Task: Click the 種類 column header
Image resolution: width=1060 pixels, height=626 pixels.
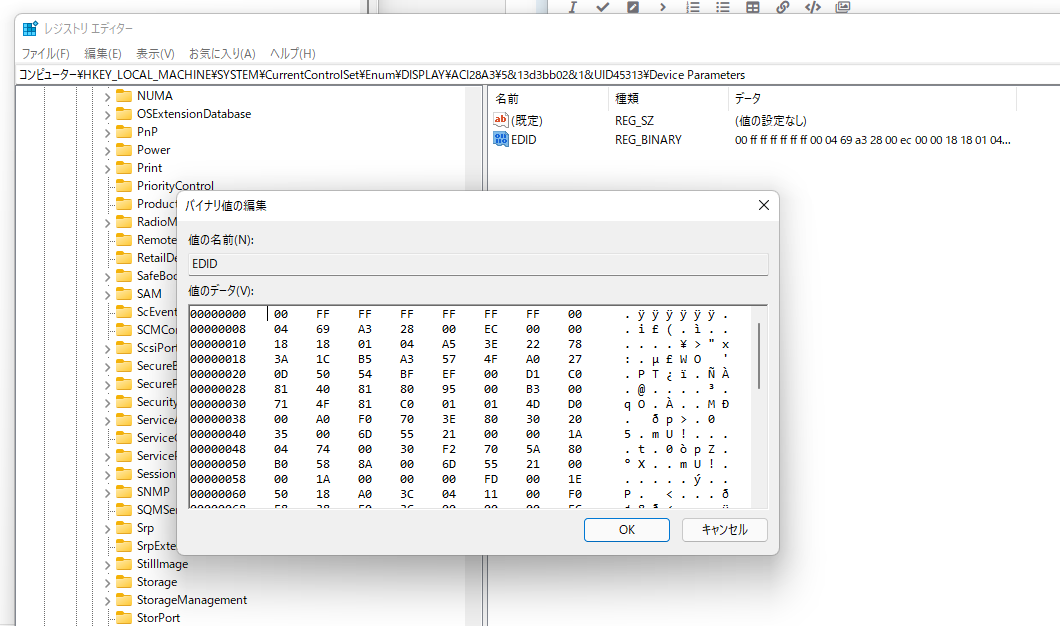Action: tap(627, 99)
